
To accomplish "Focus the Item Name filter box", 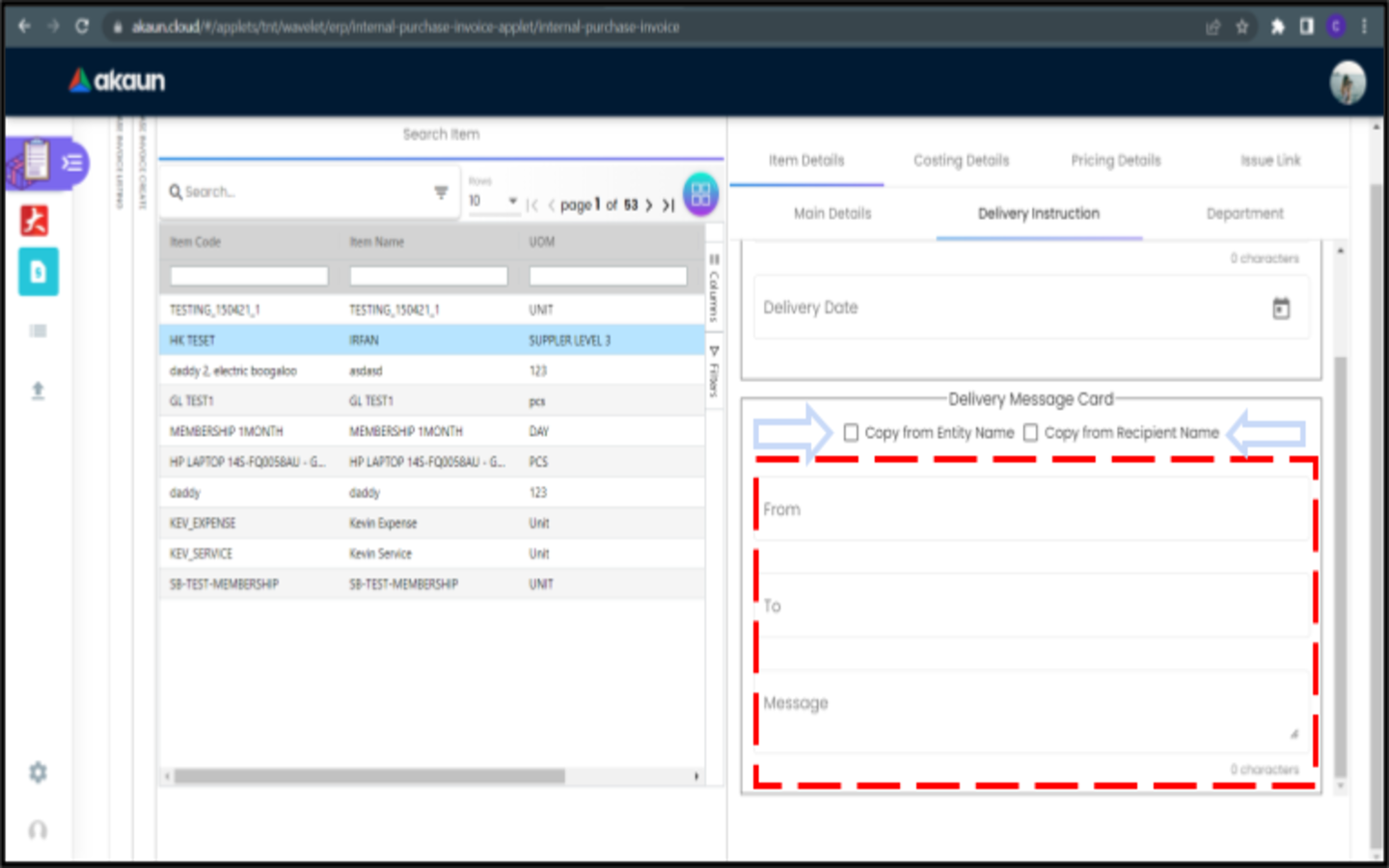I will coord(428,277).
